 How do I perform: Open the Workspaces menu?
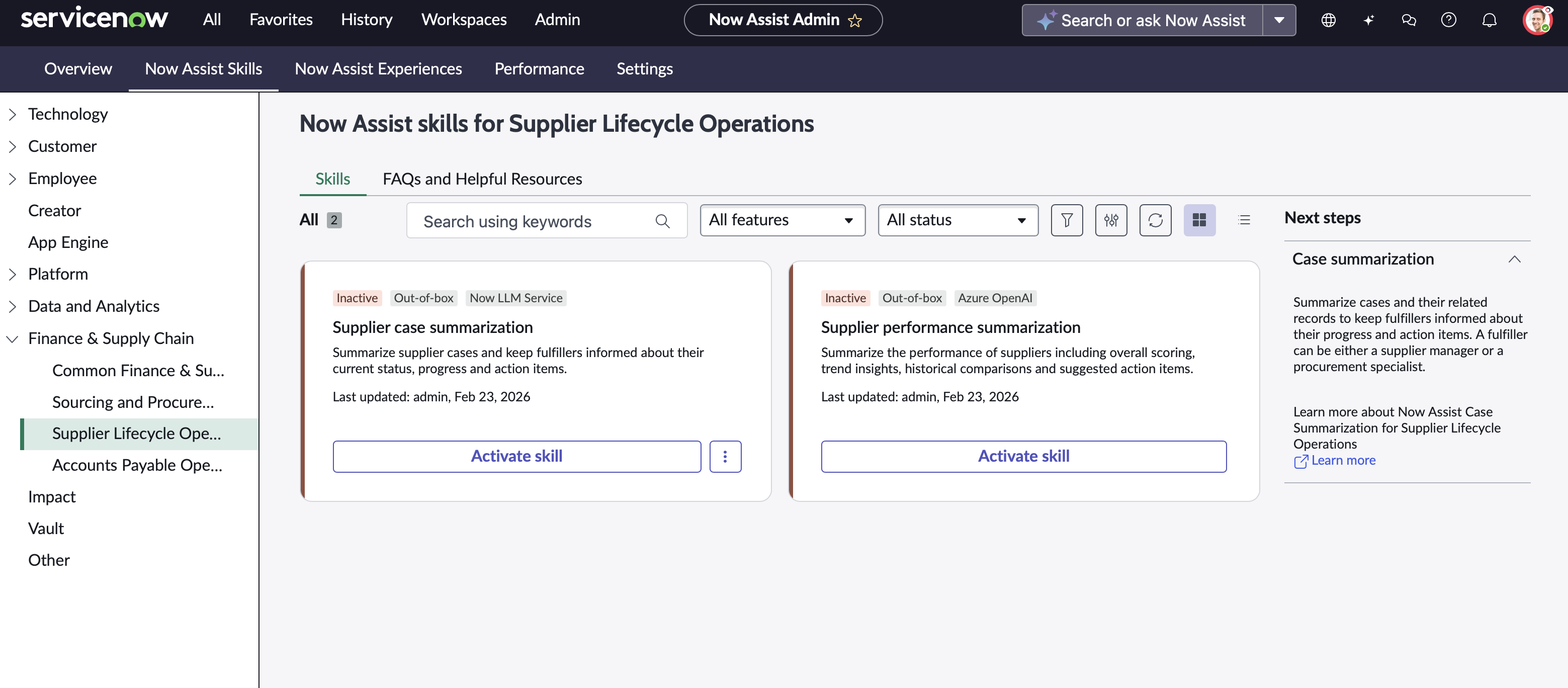tap(464, 20)
